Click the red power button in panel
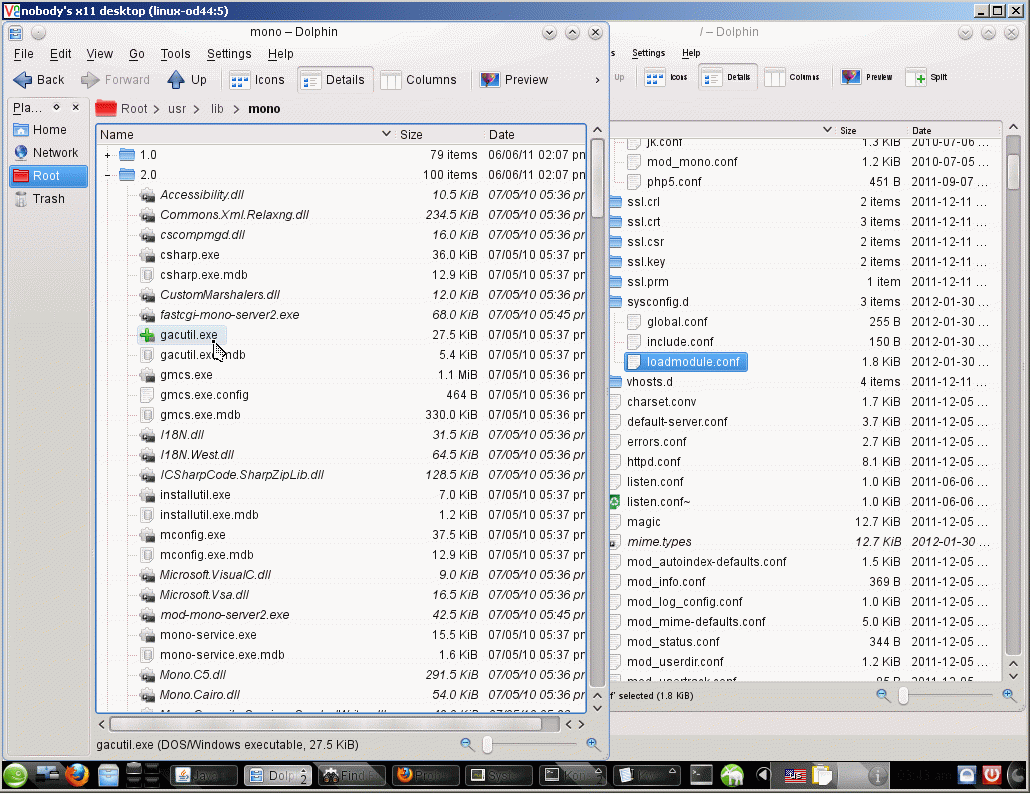Image resolution: width=1030 pixels, height=794 pixels. [x=991, y=776]
